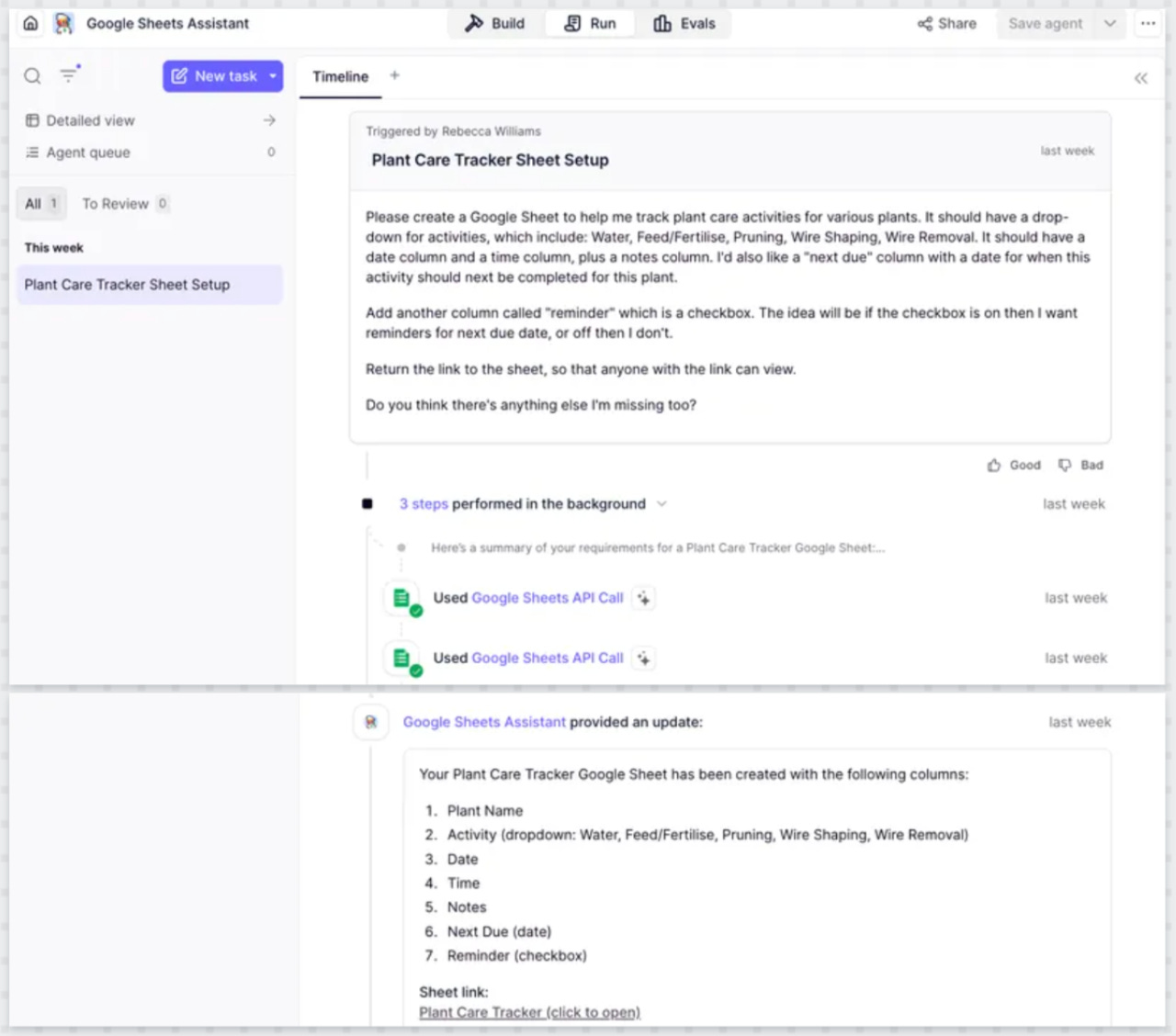Go to the home icon
This screenshot has height=1036, width=1176.
pos(30,24)
